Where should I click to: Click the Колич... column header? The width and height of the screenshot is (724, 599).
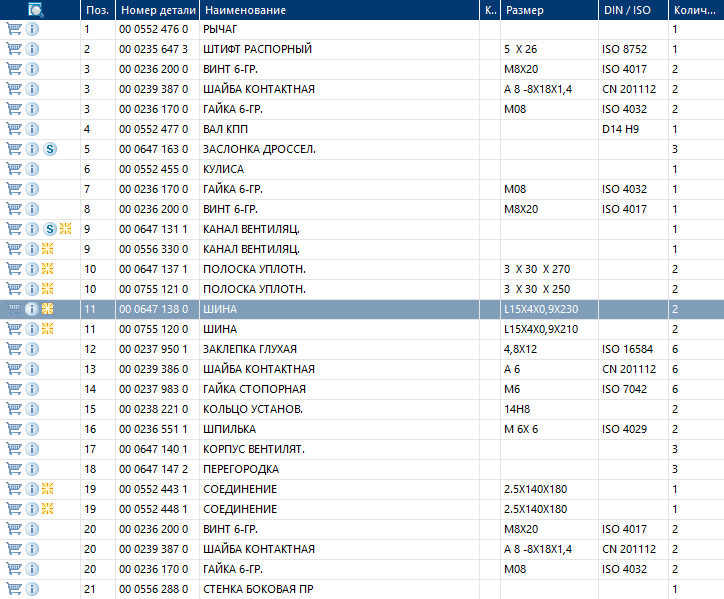click(x=696, y=10)
